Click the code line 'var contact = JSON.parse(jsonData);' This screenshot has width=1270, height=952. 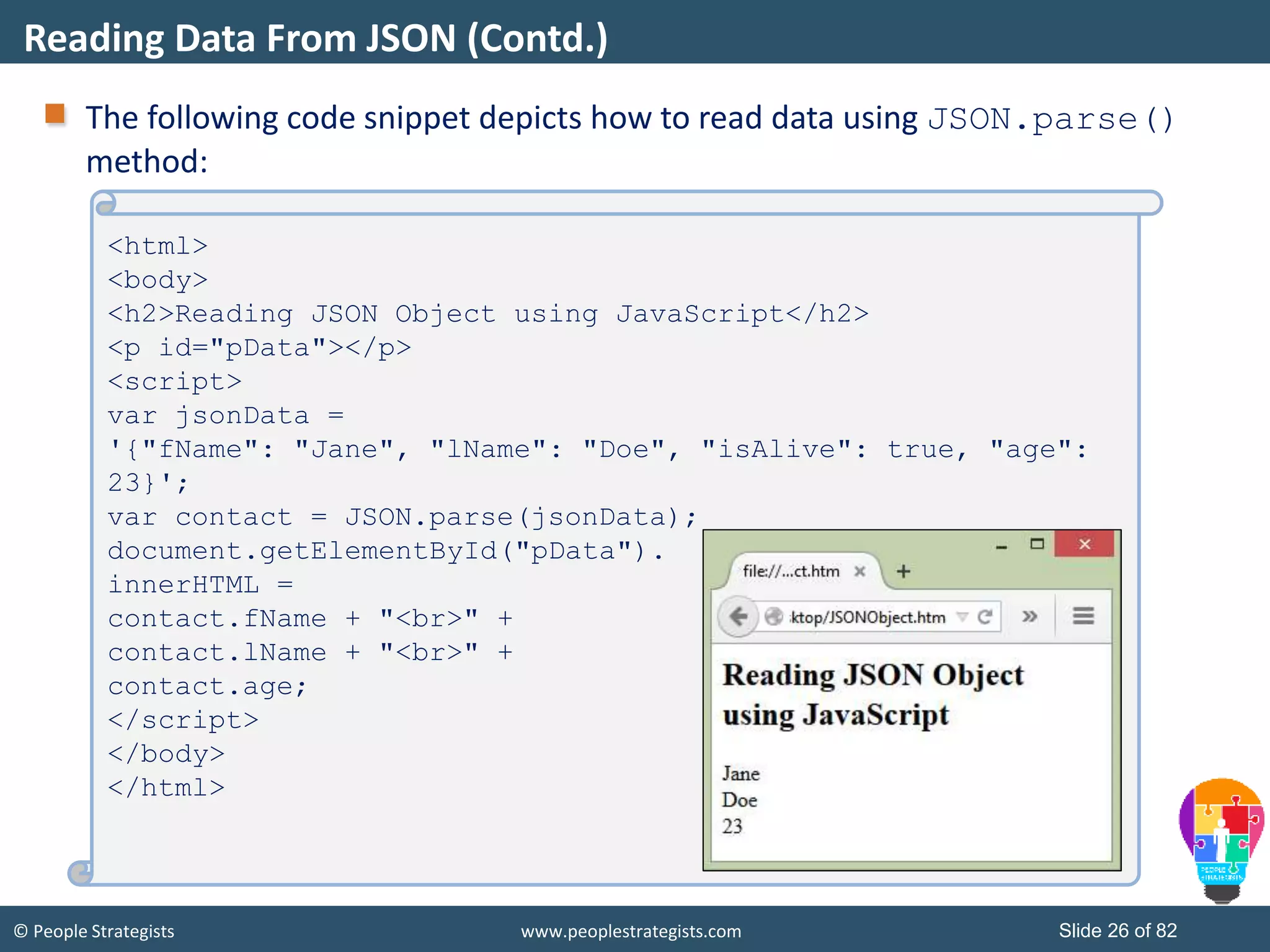click(402, 518)
